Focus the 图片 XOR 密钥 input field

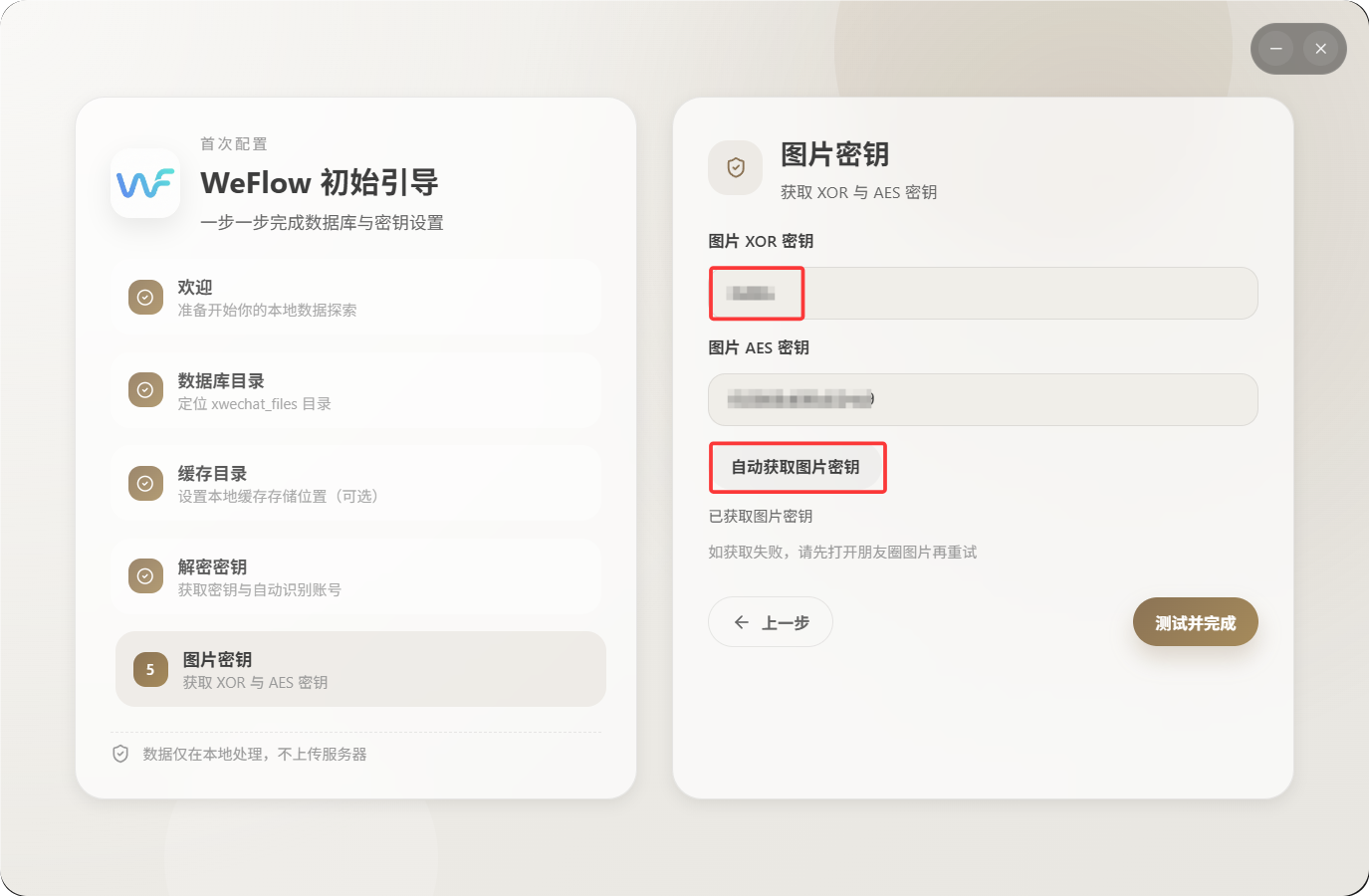tap(983, 293)
